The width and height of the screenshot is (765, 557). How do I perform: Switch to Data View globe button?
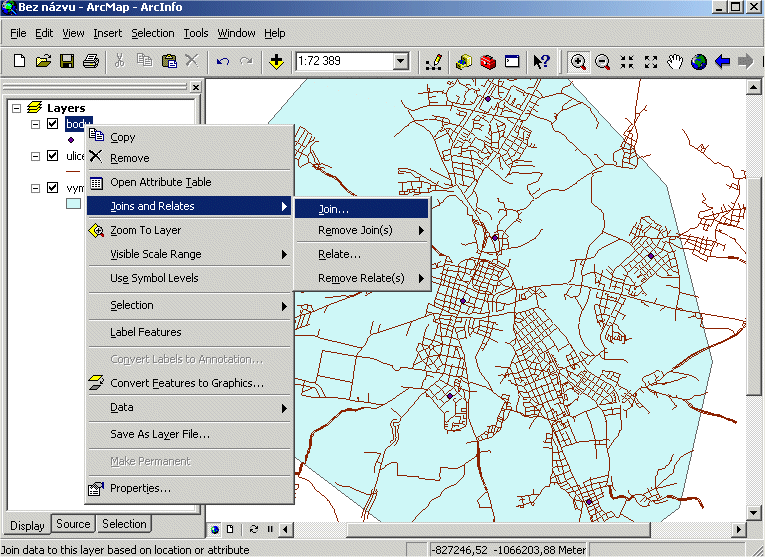tap(215, 529)
